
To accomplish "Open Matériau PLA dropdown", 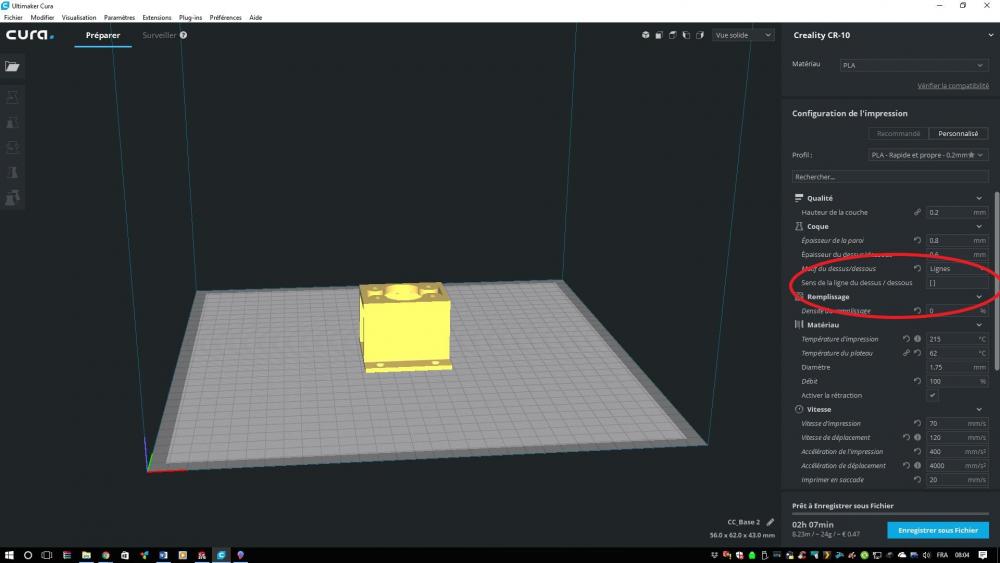I will pyautogui.click(x=913, y=65).
